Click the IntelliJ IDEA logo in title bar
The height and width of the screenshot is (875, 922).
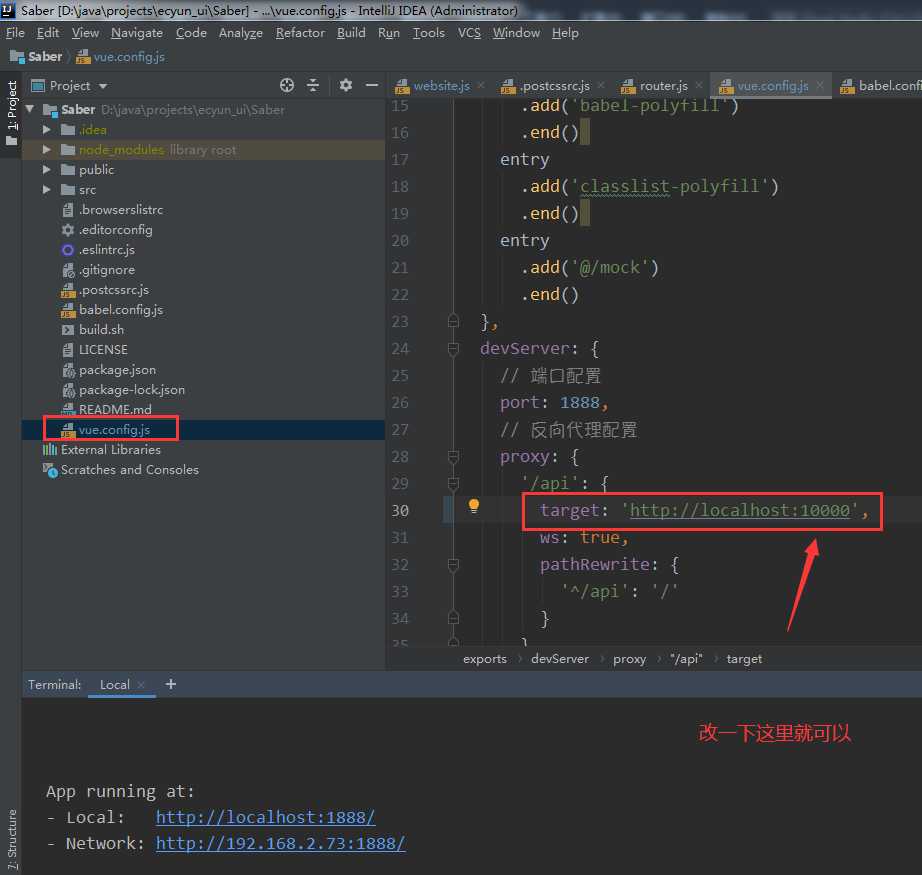[x=8, y=10]
